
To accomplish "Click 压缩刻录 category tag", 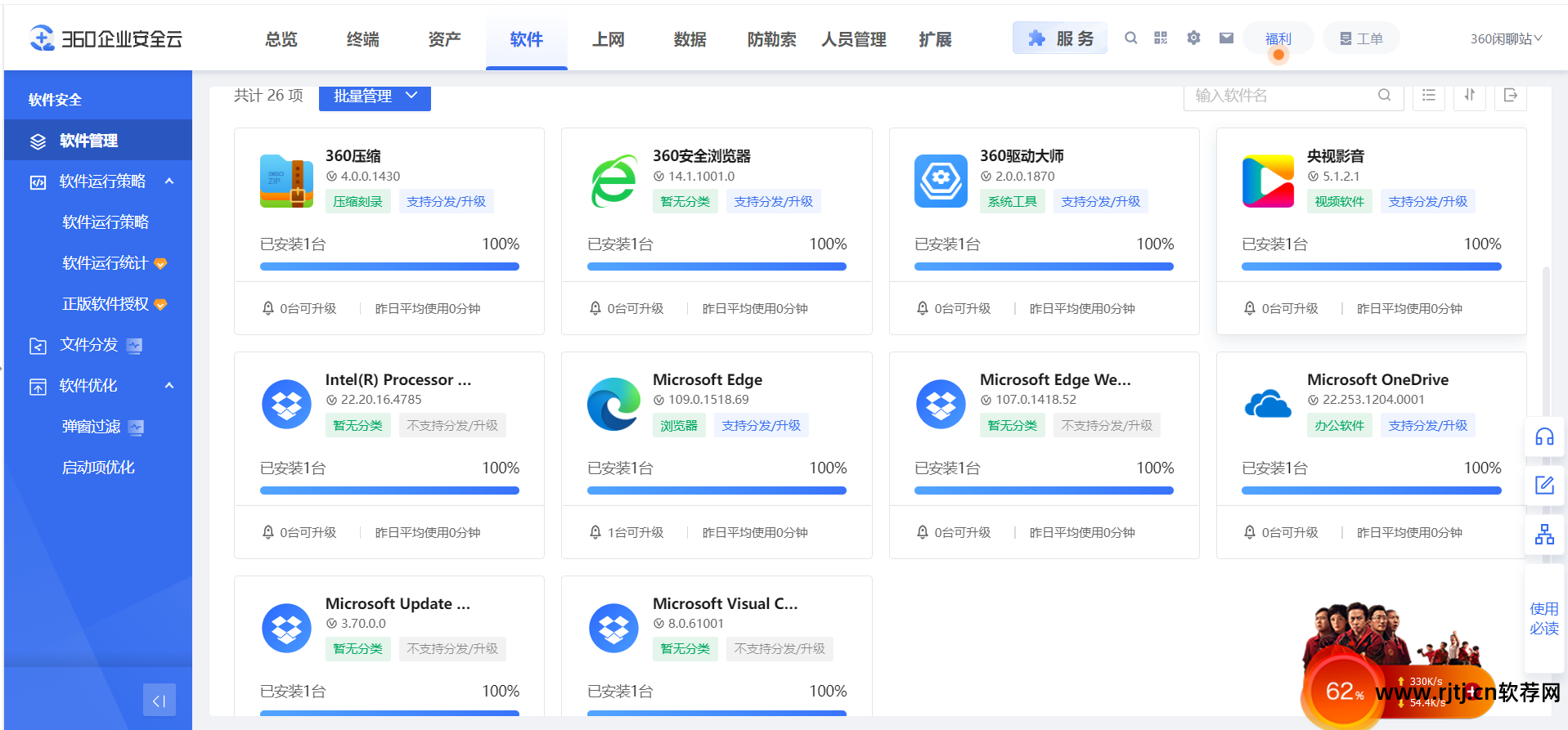I will point(357,201).
